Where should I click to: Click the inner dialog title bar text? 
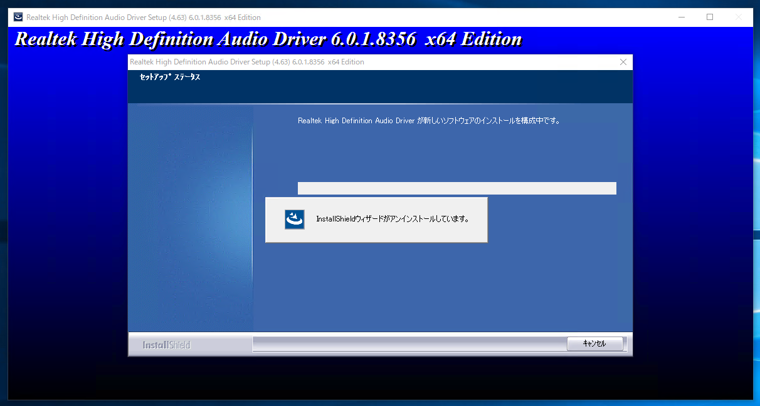pyautogui.click(x=247, y=62)
